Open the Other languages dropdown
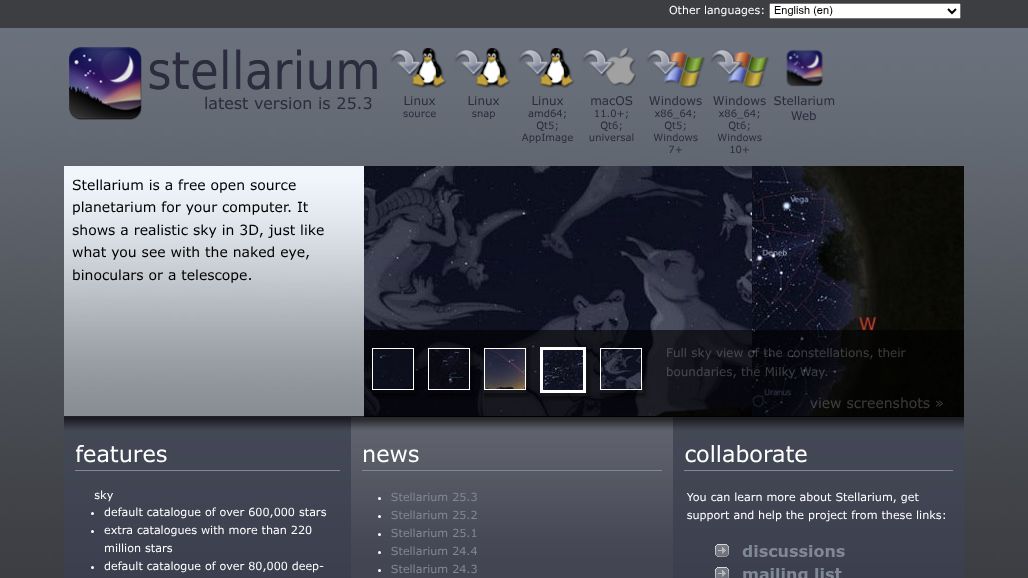Screen dimensions: 1028x578 [x=864, y=10]
